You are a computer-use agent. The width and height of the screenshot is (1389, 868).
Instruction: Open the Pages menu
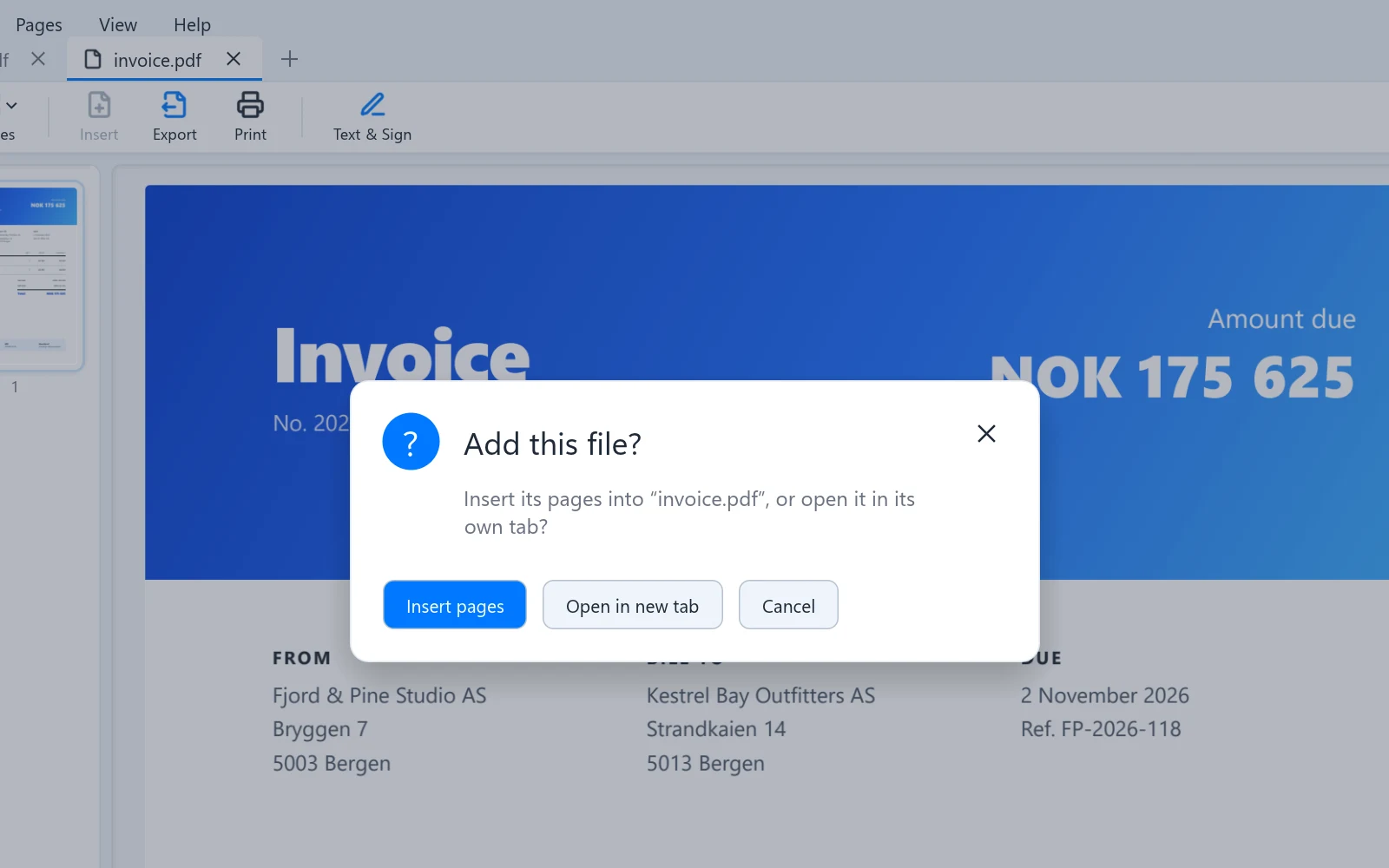coord(39,25)
